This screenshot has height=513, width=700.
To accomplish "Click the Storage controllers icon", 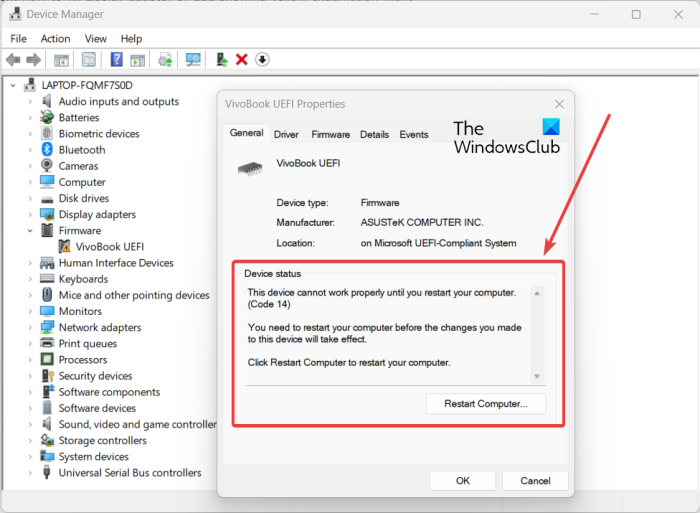I will [x=47, y=440].
